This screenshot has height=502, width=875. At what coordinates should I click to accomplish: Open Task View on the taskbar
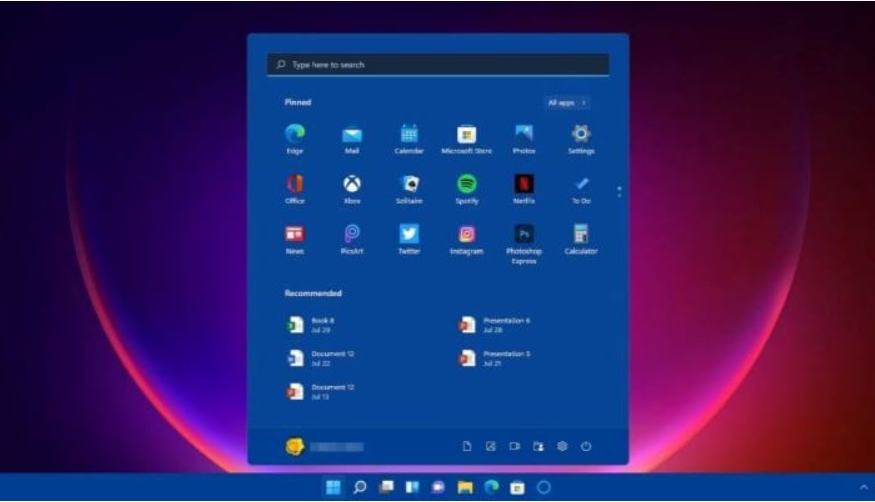point(386,487)
